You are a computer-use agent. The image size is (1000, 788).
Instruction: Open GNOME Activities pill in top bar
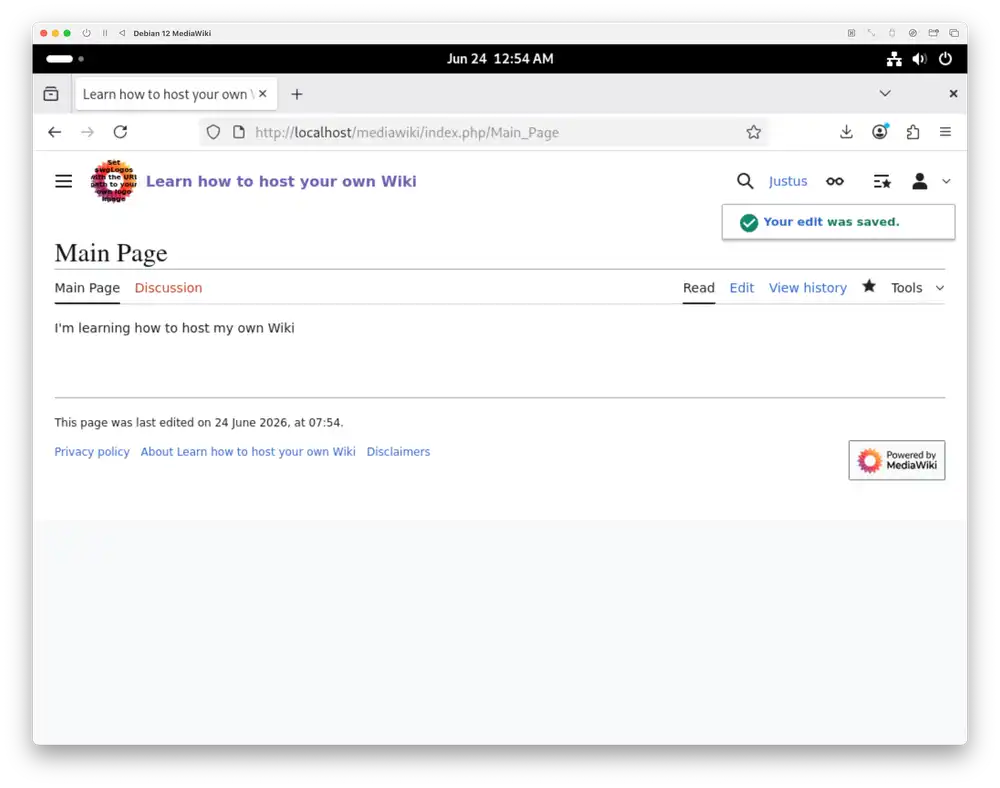click(x=59, y=59)
